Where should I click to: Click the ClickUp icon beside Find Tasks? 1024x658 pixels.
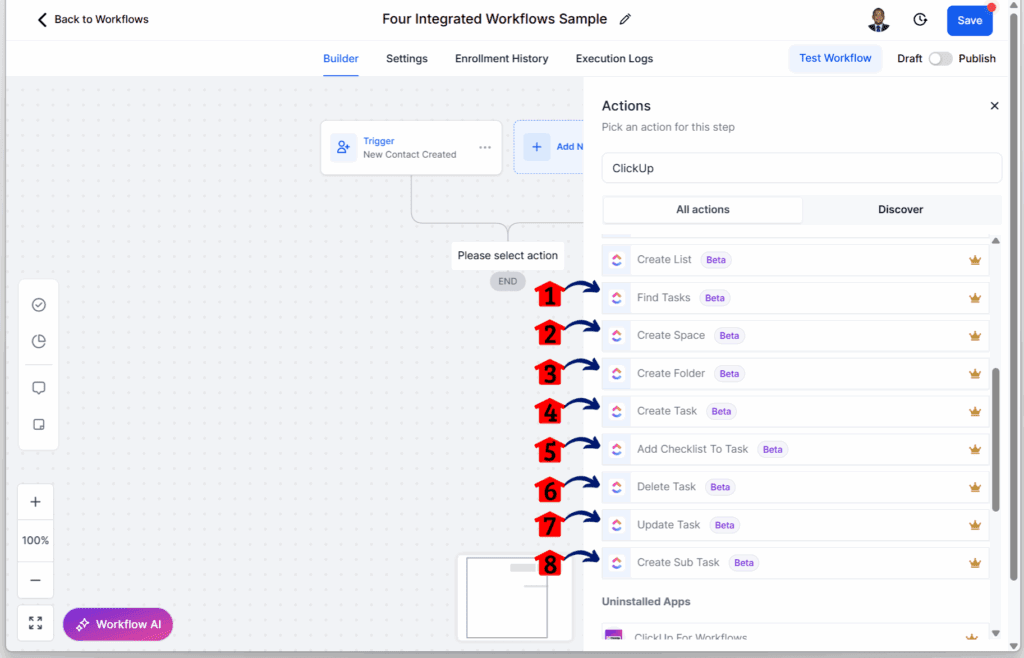[x=616, y=298]
